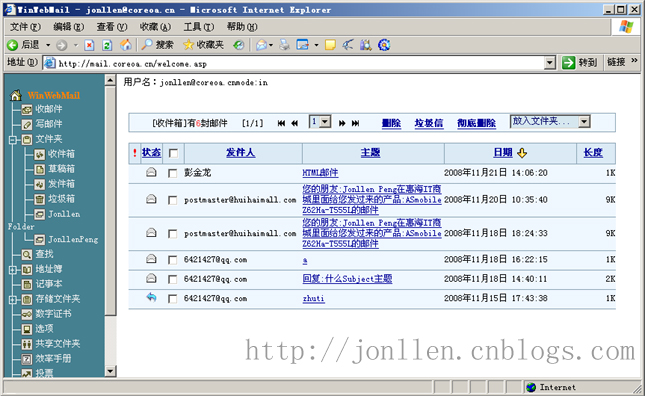Image resolution: width=645 pixels, height=396 pixels.
Task: Open the address bar dropdown arrow
Action: coord(550,63)
